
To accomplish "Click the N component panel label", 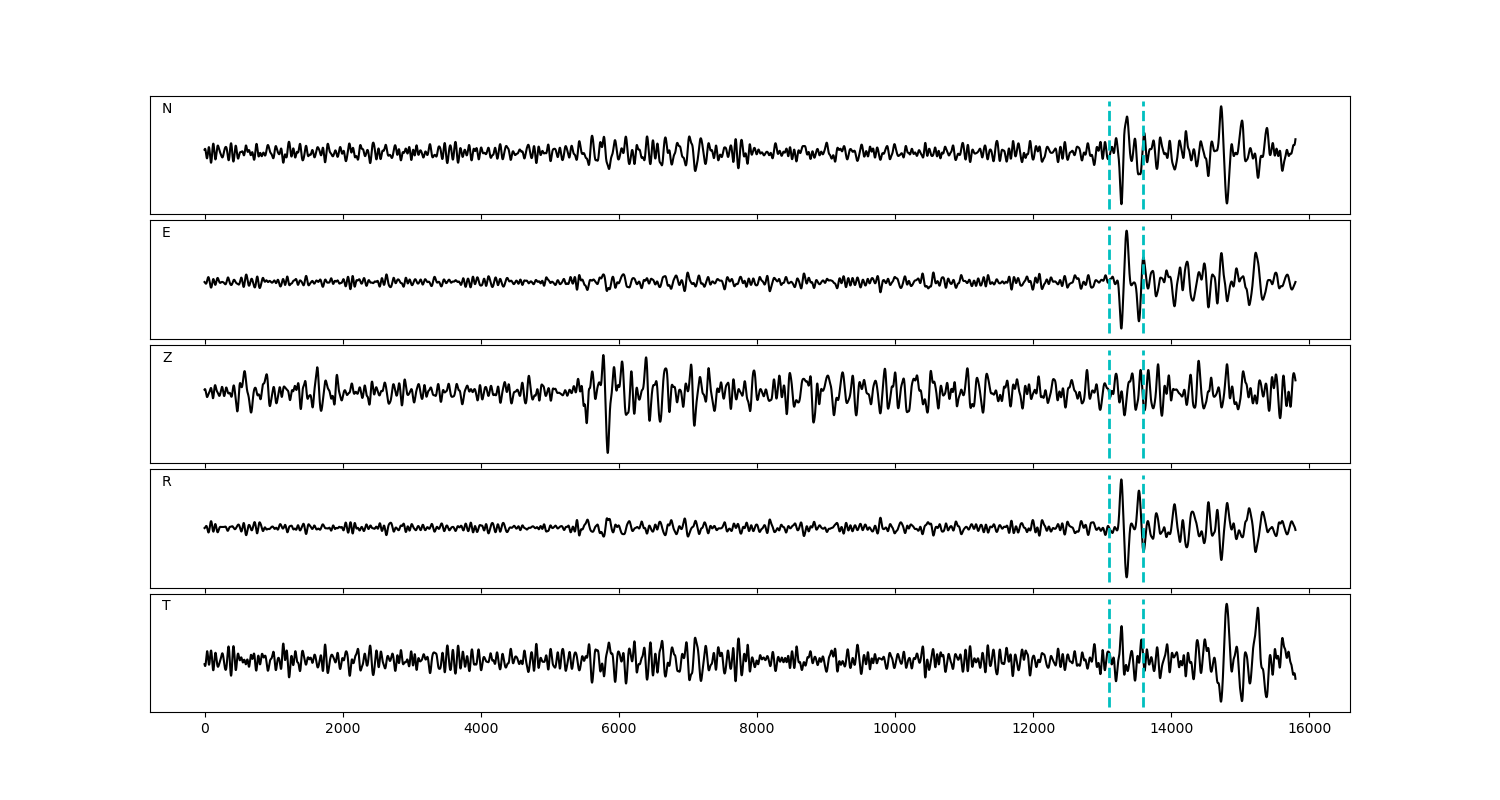I will 167,109.
